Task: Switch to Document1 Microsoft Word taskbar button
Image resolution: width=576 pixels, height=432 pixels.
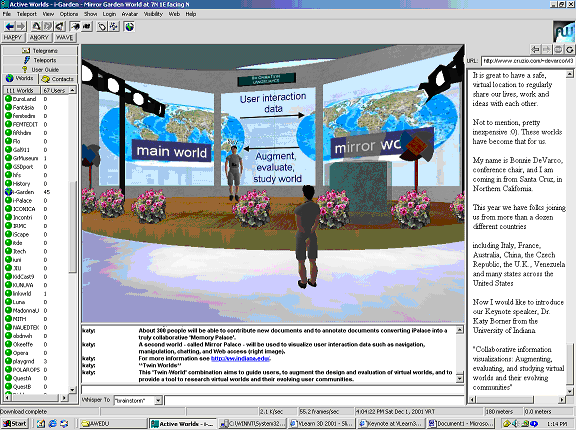Action: (461, 424)
